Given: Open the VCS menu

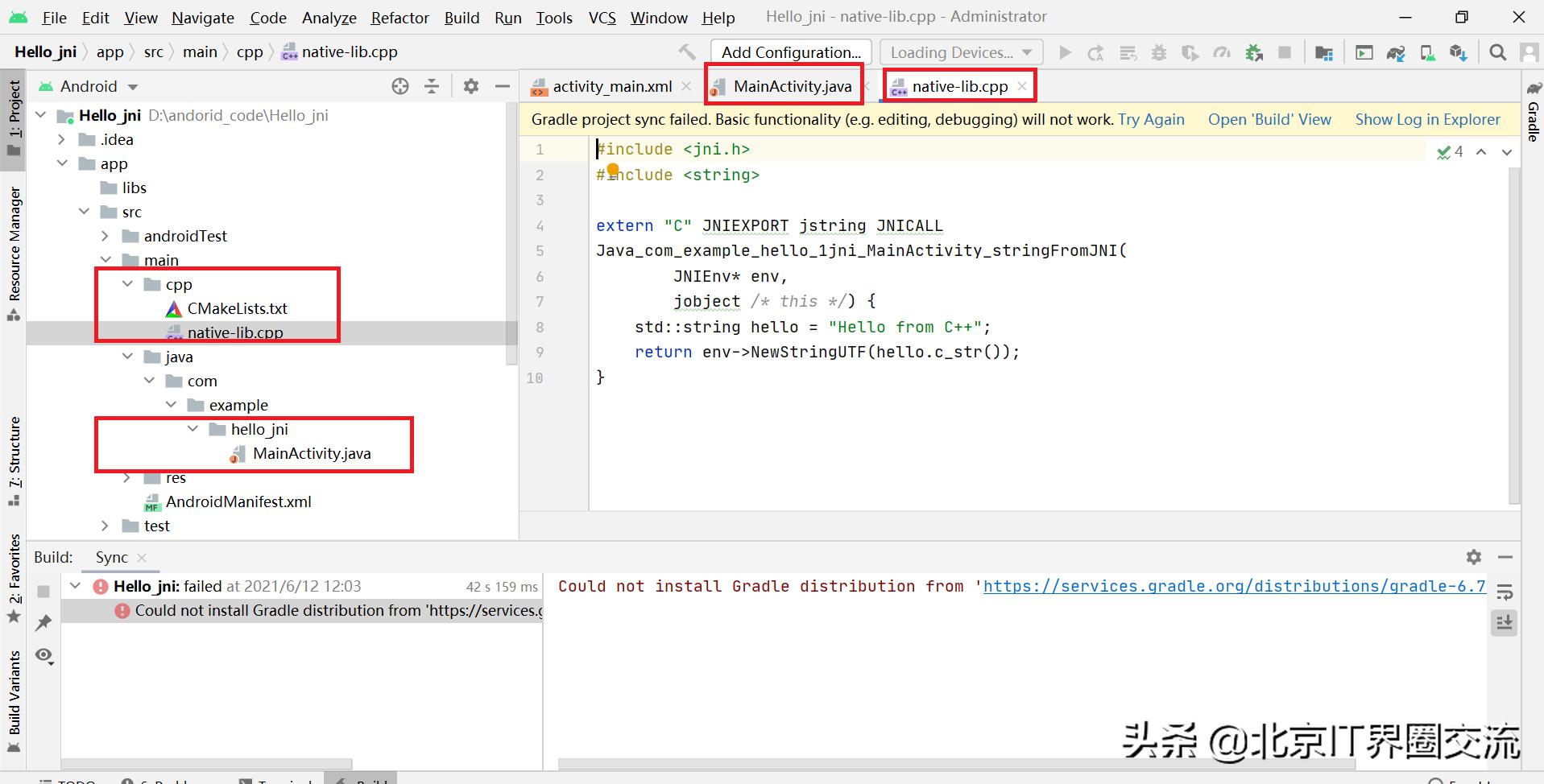Looking at the screenshot, I should click(602, 18).
